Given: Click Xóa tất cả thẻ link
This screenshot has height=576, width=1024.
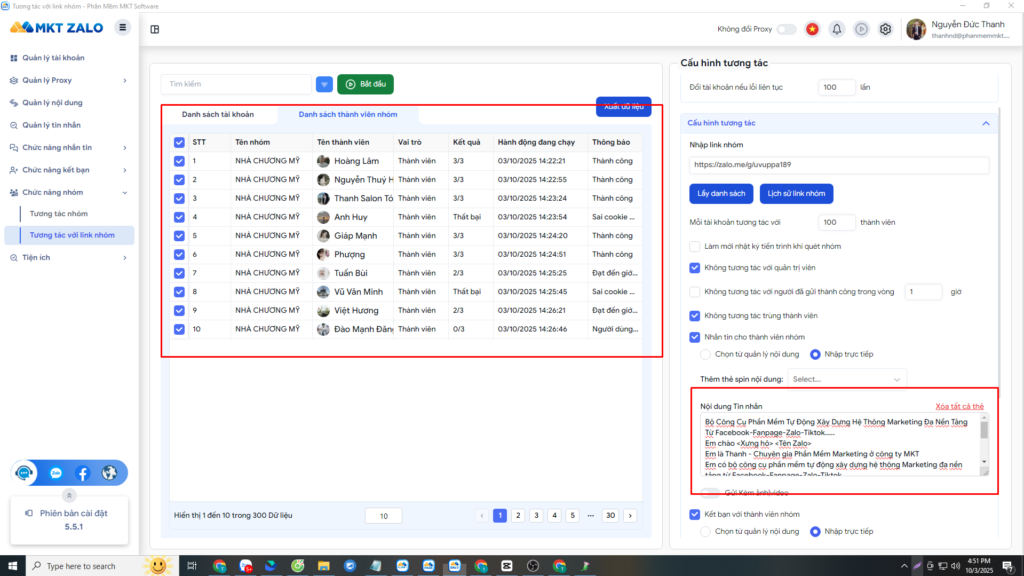Looking at the screenshot, I should click(959, 406).
